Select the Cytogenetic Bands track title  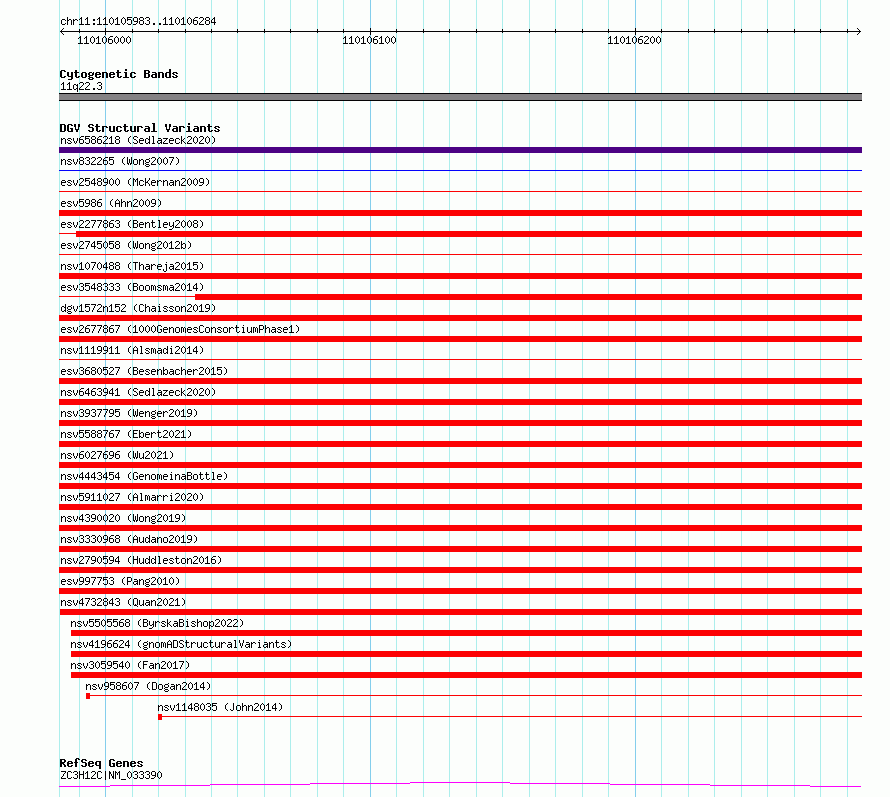[x=119, y=74]
